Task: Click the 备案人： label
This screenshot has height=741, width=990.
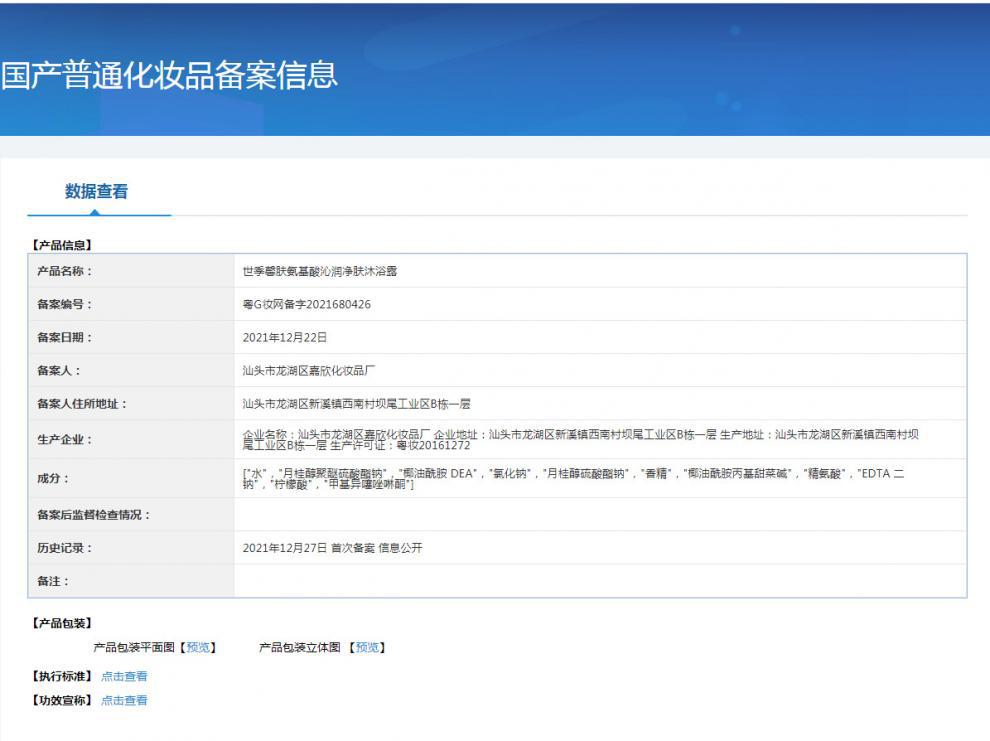Action: [59, 371]
